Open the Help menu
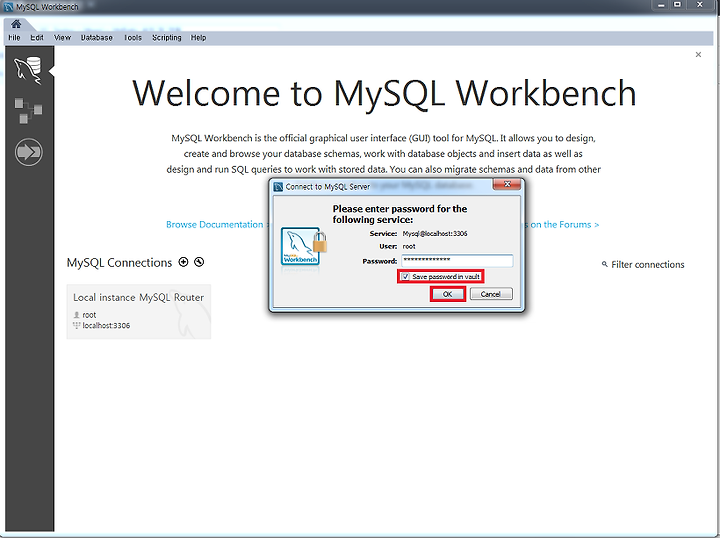The height and width of the screenshot is (538, 720). click(x=198, y=38)
